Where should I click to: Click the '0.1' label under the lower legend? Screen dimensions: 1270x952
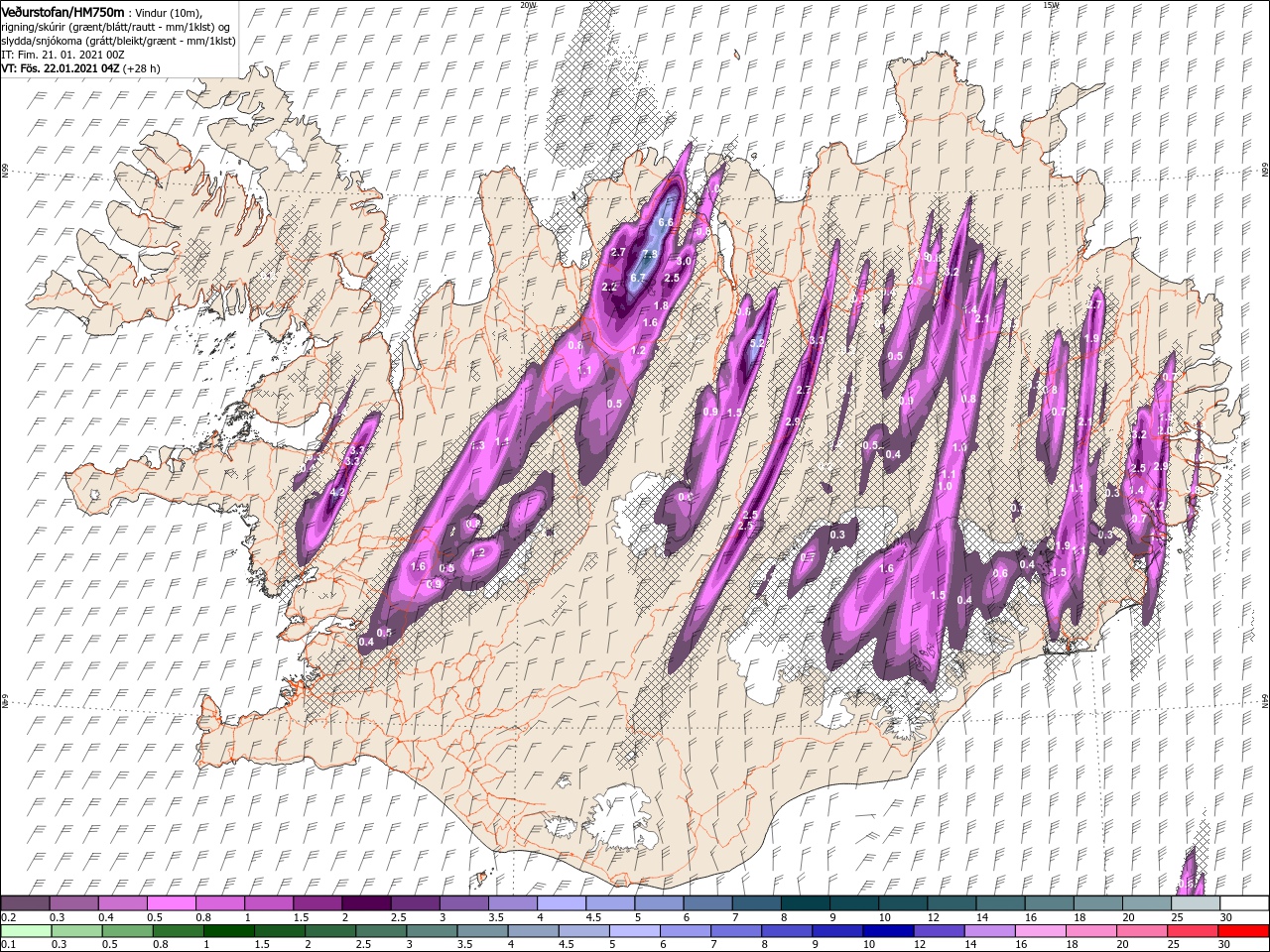point(9,945)
